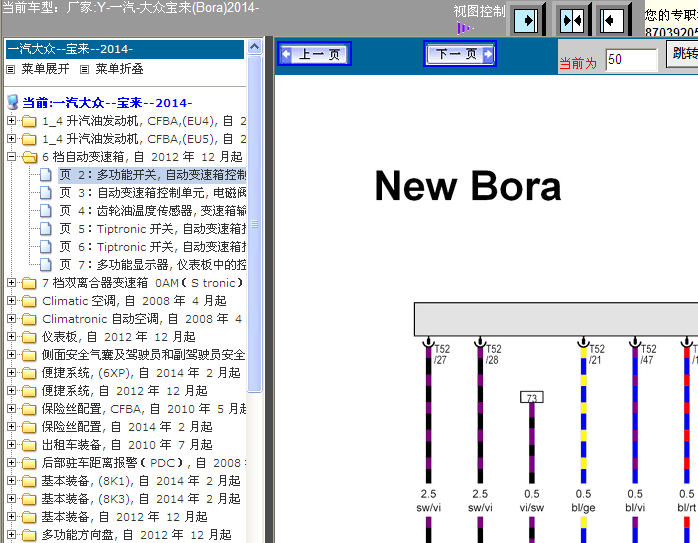This screenshot has height=543, width=698.
Task: Click view control left-arrow icon
Action: click(611, 20)
